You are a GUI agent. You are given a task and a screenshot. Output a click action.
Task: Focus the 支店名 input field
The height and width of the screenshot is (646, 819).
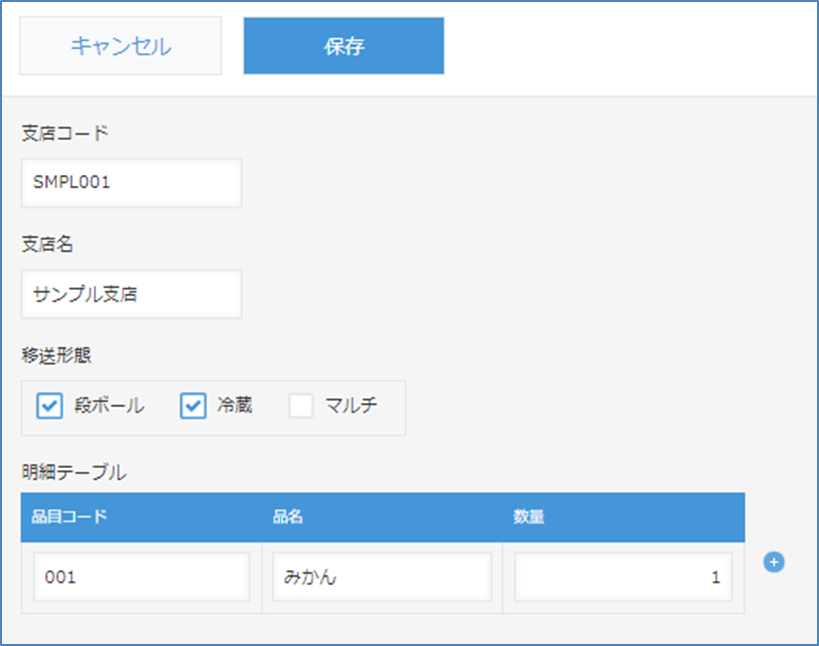131,294
